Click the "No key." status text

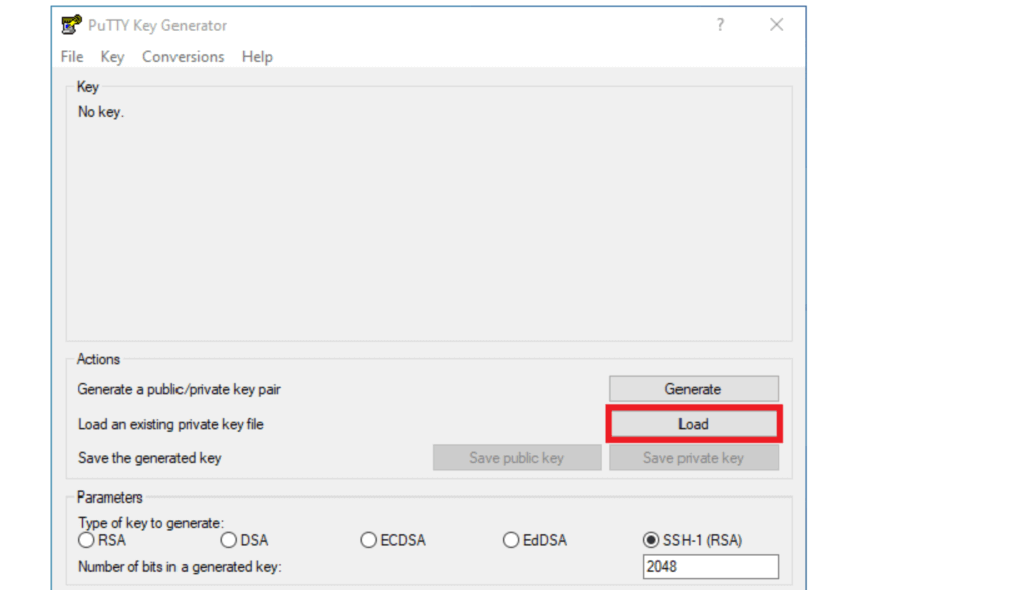tap(101, 112)
